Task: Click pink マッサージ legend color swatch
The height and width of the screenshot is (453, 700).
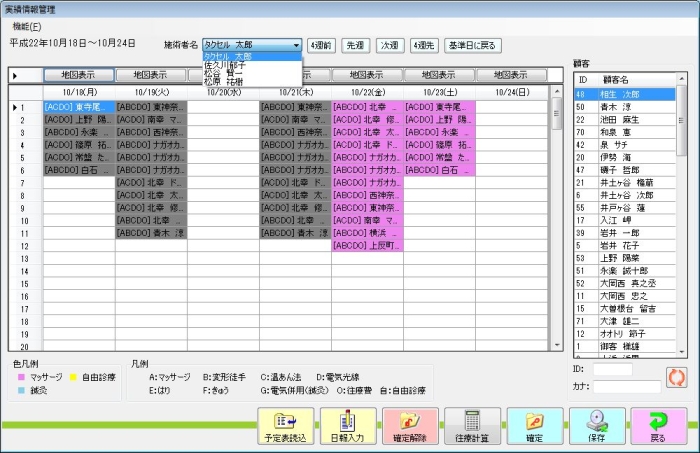Action: tap(21, 378)
